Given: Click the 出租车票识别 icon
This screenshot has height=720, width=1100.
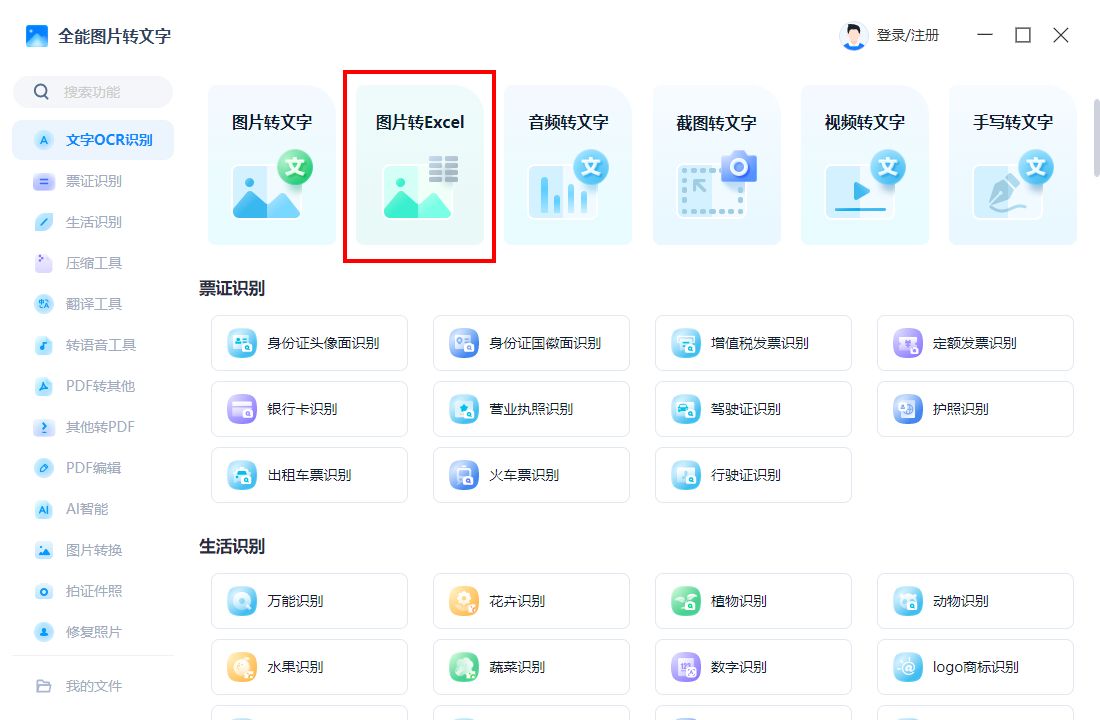Looking at the screenshot, I should coord(242,475).
